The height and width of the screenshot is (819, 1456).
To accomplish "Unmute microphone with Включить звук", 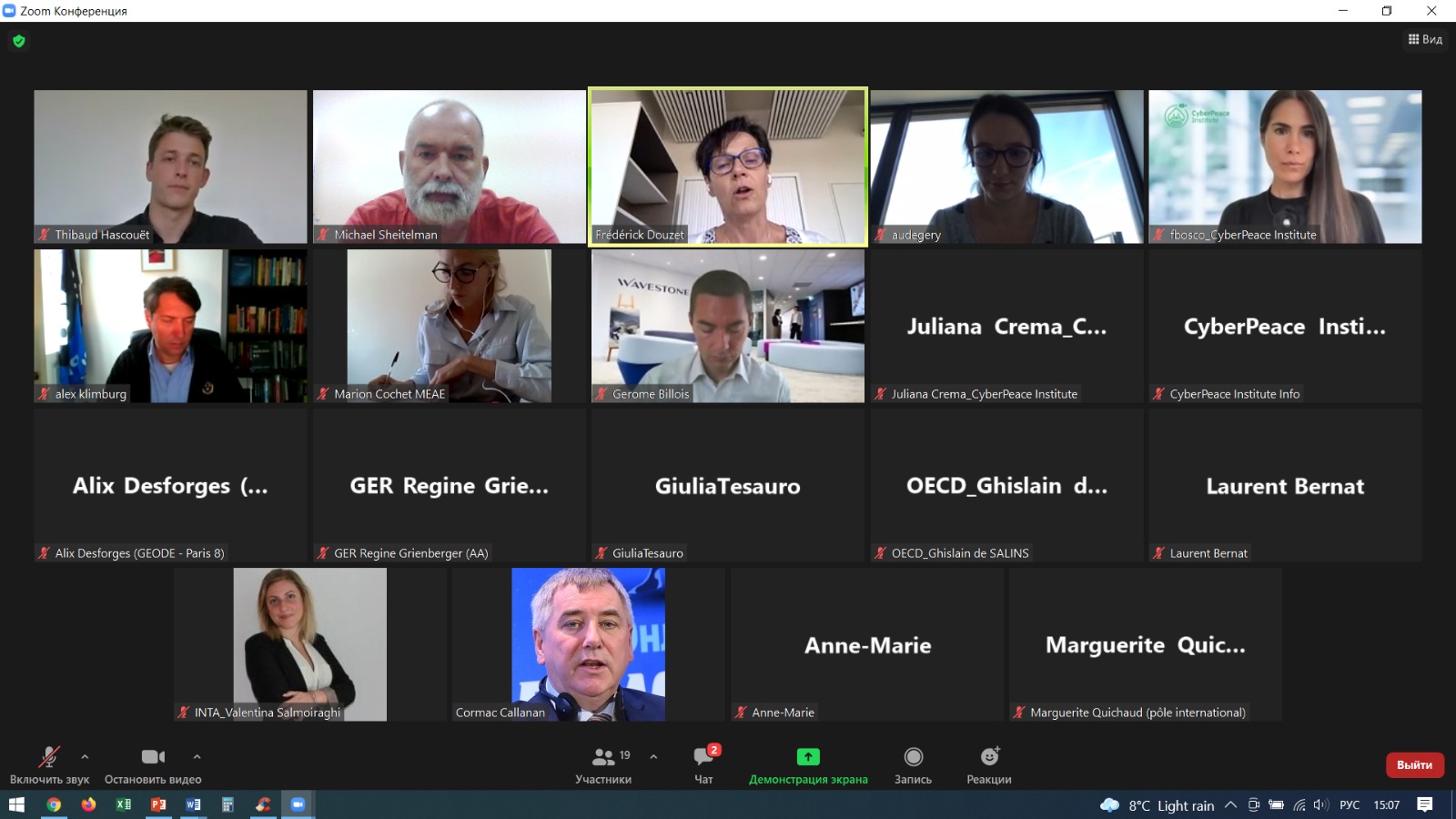I will (x=49, y=765).
